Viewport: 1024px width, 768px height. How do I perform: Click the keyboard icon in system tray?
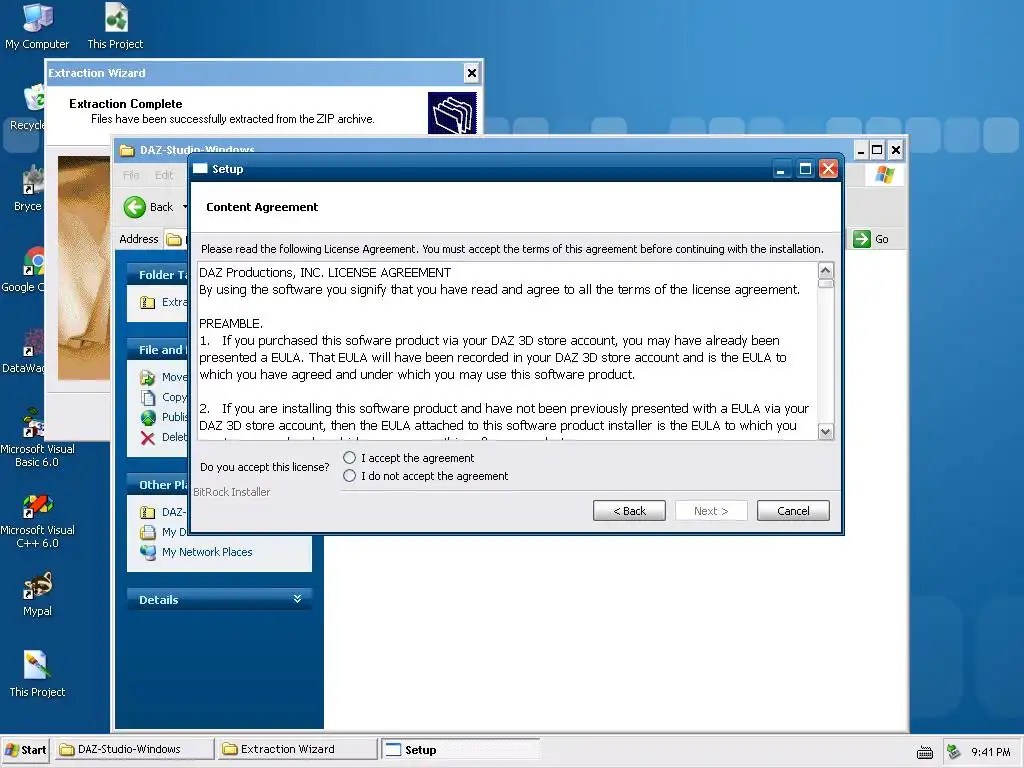pyautogui.click(x=925, y=752)
